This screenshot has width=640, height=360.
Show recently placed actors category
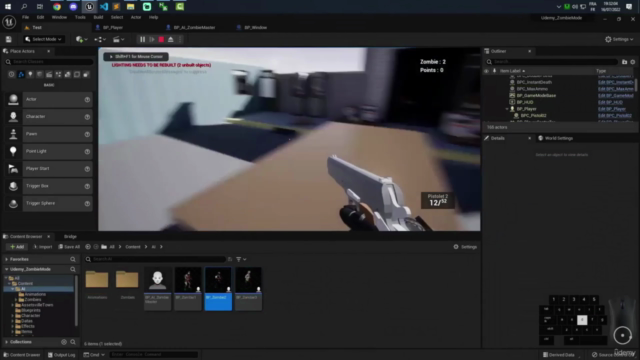point(11,75)
